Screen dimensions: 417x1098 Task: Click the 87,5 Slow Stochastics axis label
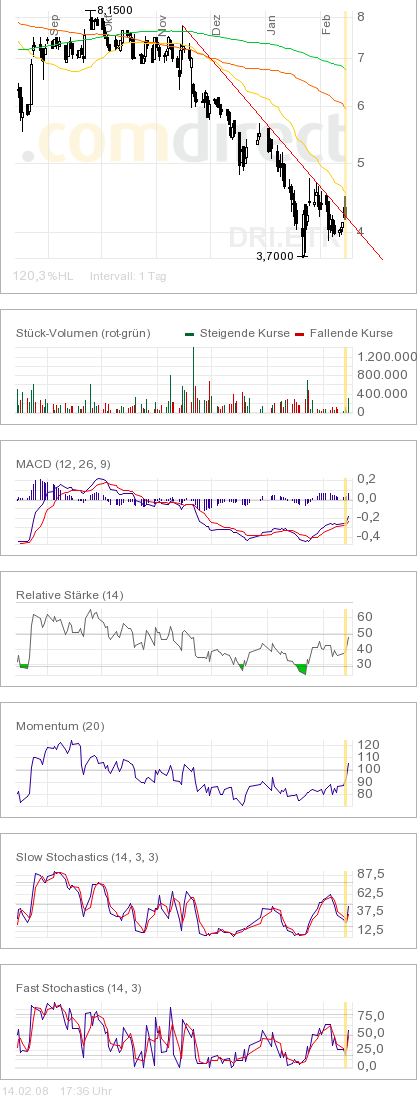(x=371, y=873)
